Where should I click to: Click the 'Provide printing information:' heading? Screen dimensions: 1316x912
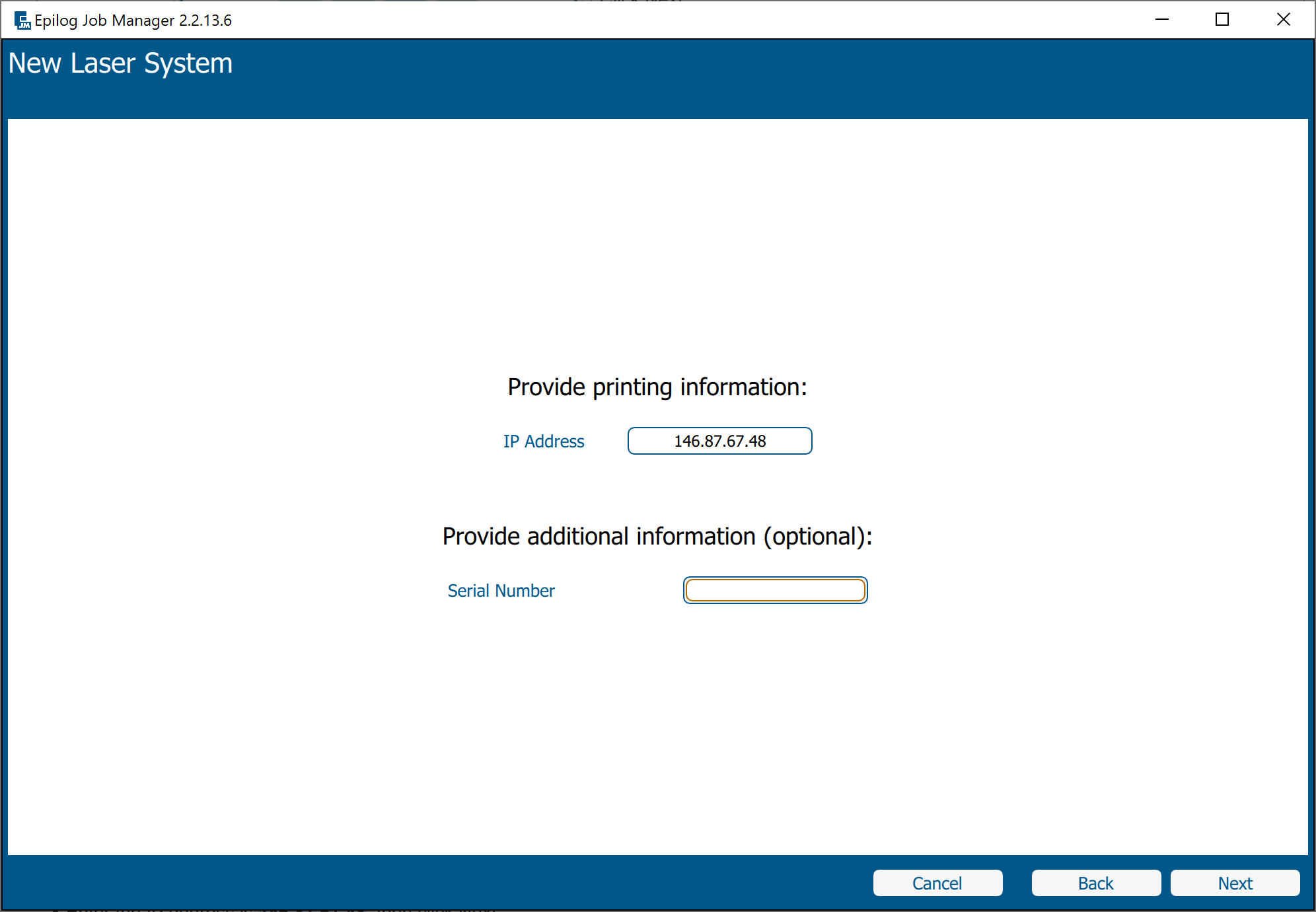(x=657, y=387)
